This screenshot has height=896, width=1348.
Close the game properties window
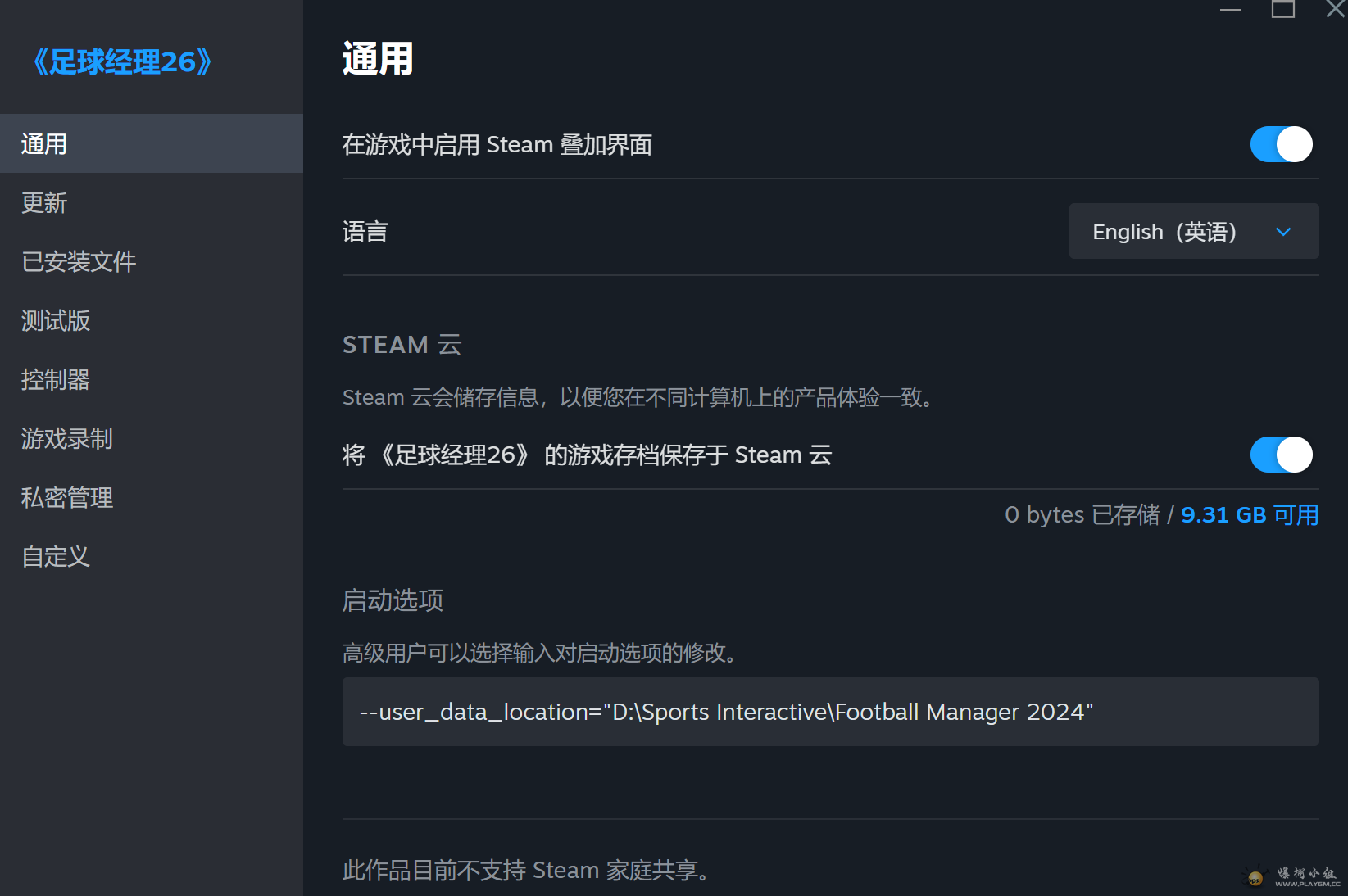[x=1334, y=10]
